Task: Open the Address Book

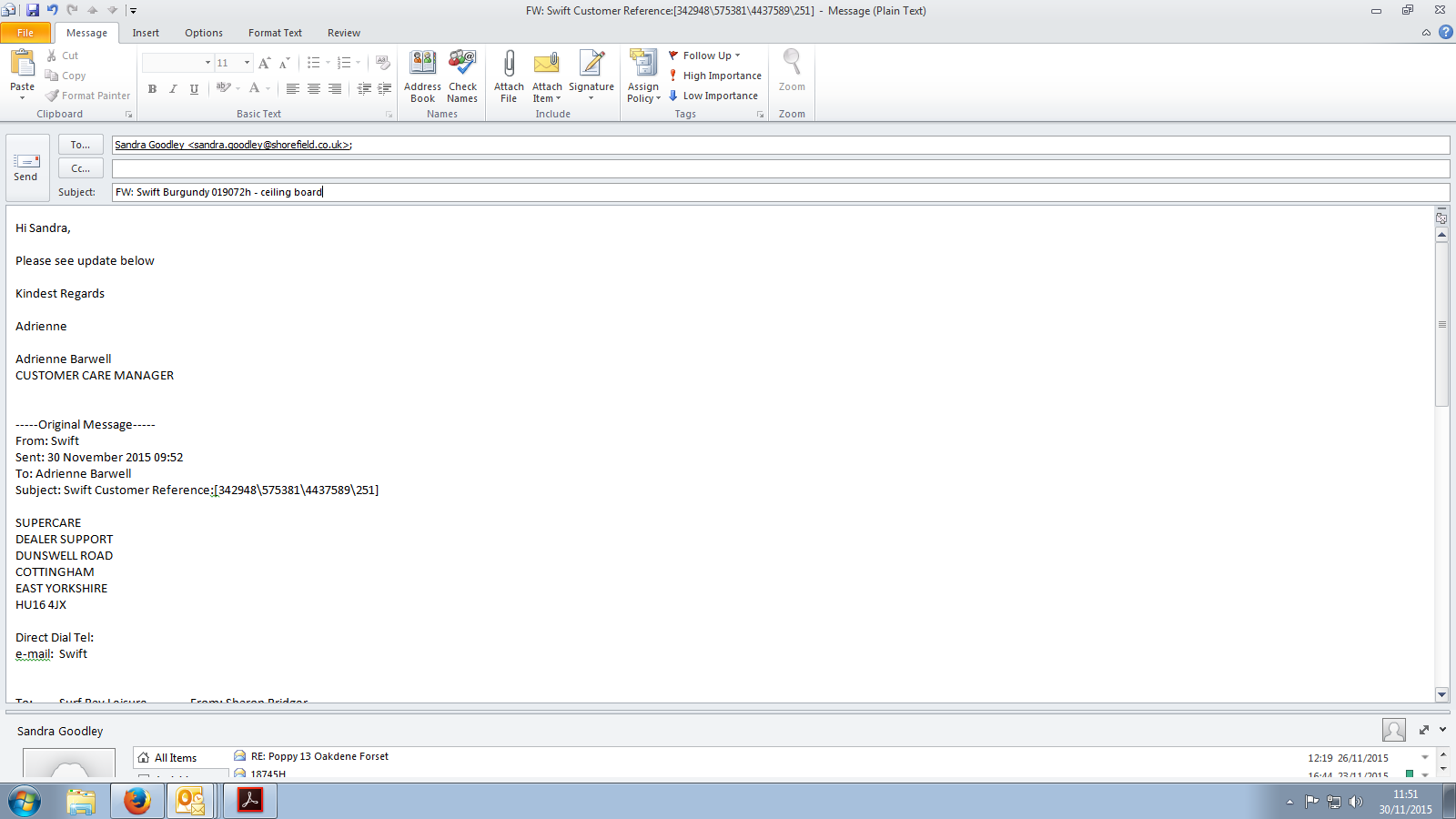Action: pos(422,76)
